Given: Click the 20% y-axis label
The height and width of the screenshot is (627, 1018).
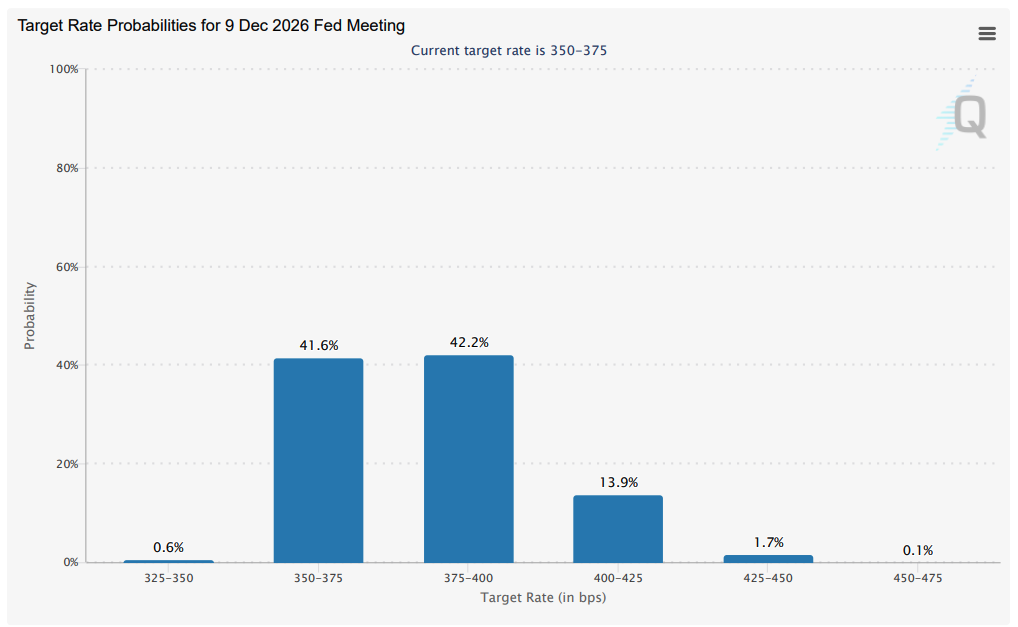Looking at the screenshot, I should pyautogui.click(x=67, y=464).
